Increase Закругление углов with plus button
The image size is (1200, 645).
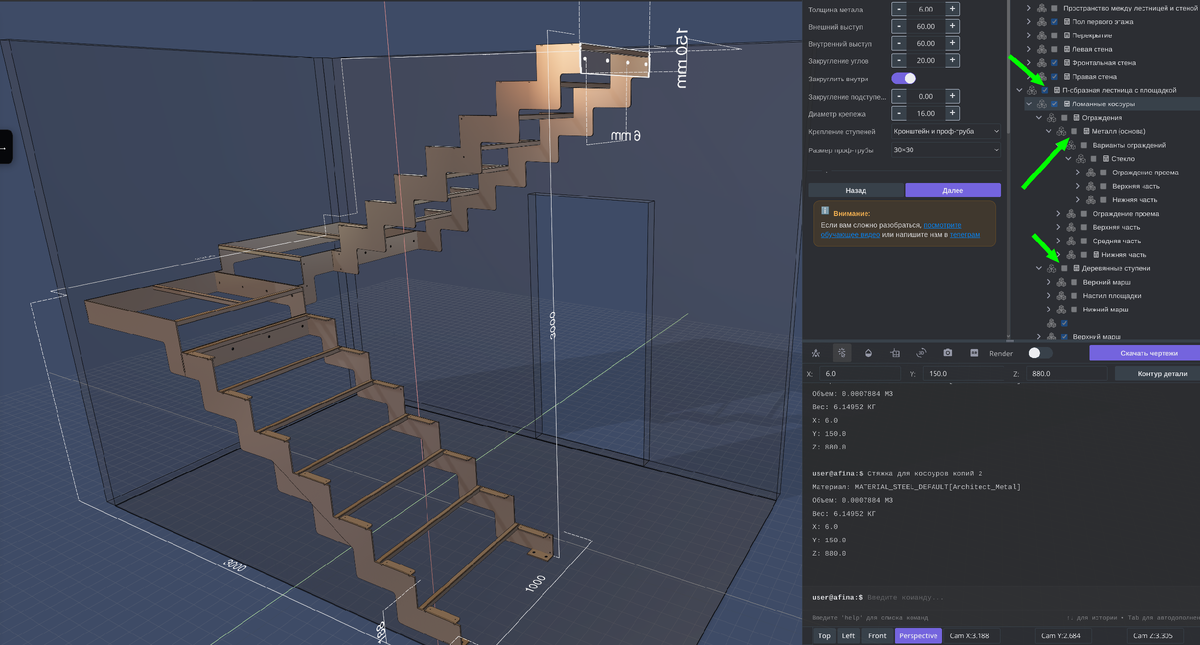(x=952, y=61)
